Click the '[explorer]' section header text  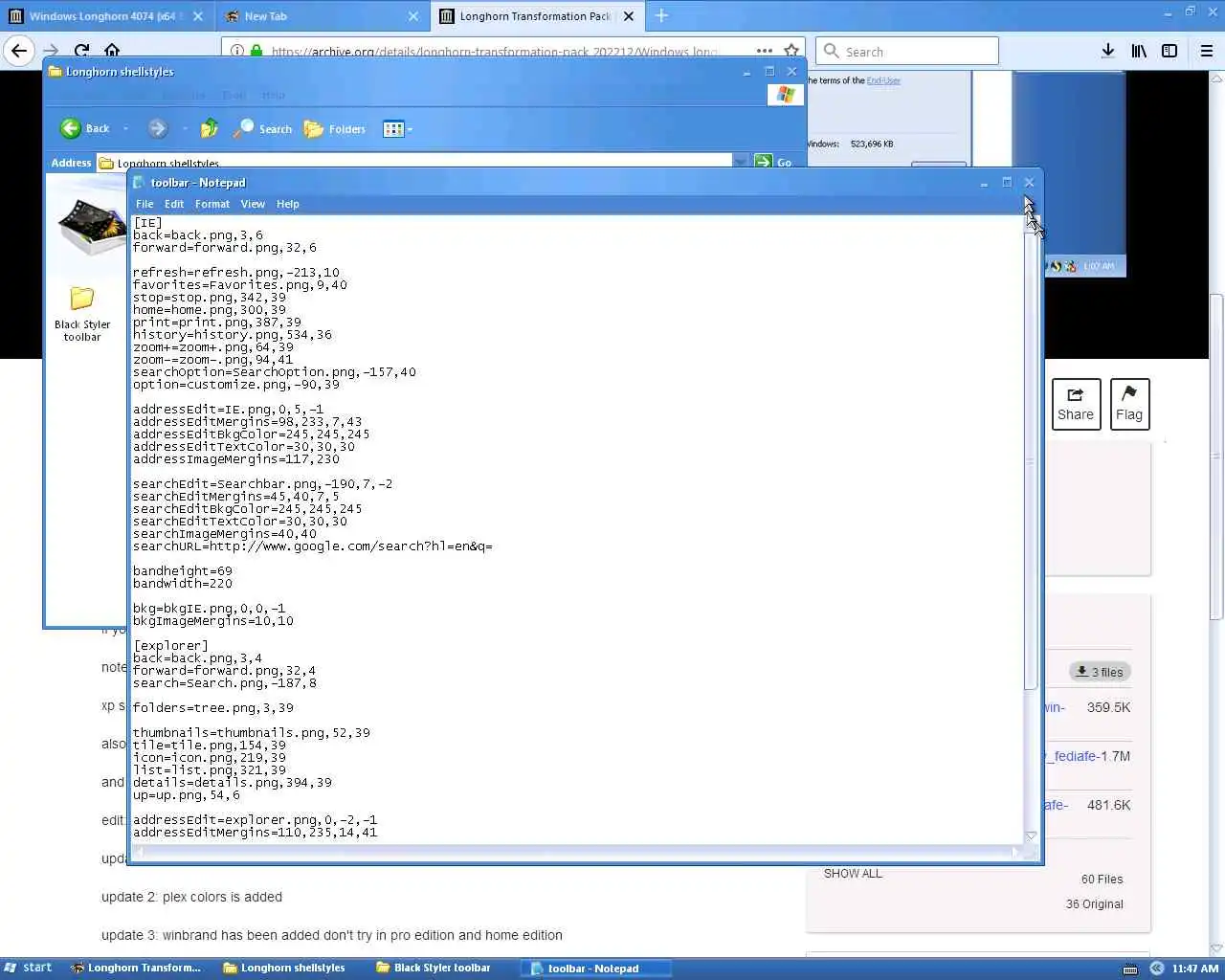tap(170, 645)
